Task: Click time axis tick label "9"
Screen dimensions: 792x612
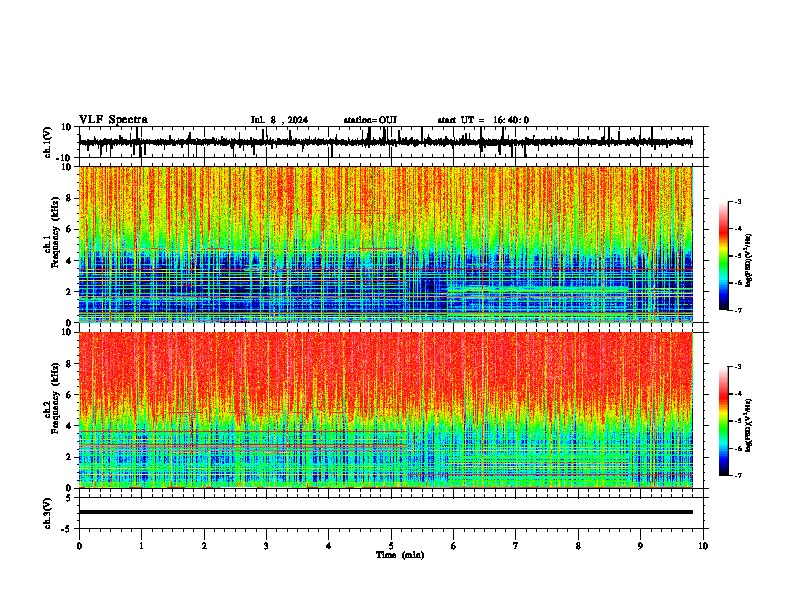Action: [x=640, y=546]
